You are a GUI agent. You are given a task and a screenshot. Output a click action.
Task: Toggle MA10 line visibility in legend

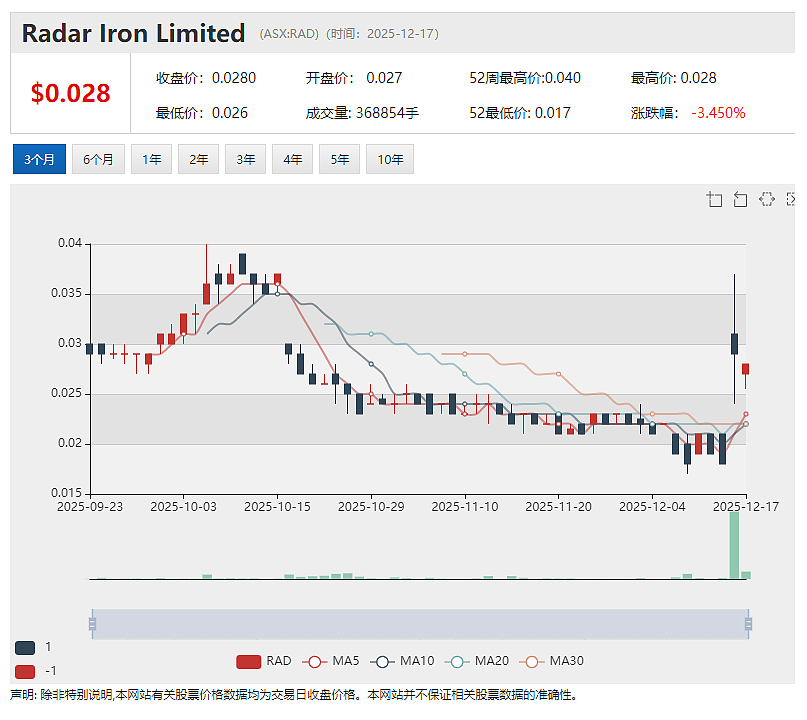402,661
